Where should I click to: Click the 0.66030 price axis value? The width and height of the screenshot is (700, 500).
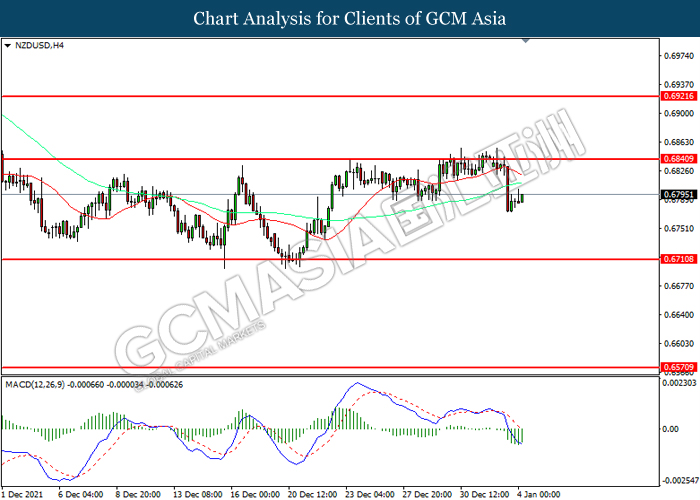679,343
